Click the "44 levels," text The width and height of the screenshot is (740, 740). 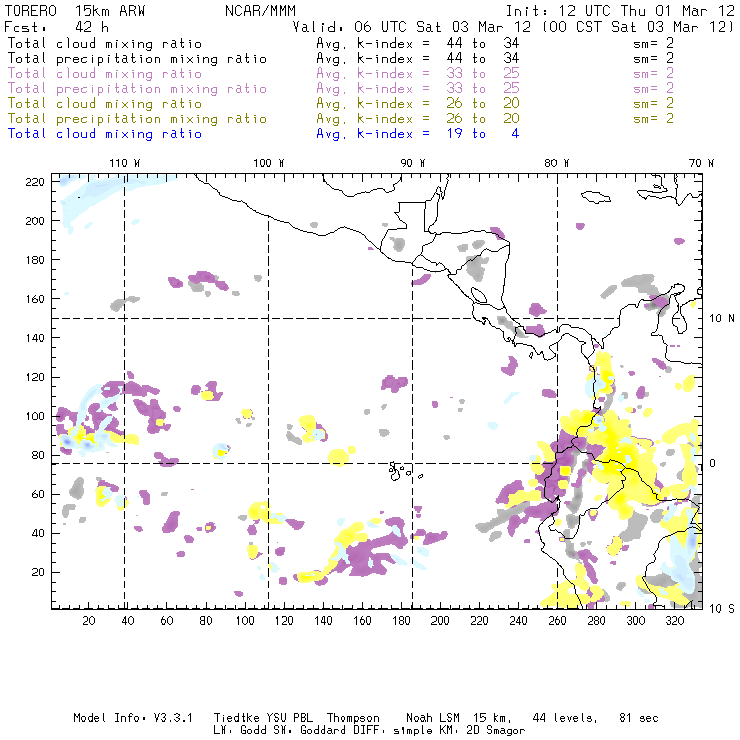[565, 718]
